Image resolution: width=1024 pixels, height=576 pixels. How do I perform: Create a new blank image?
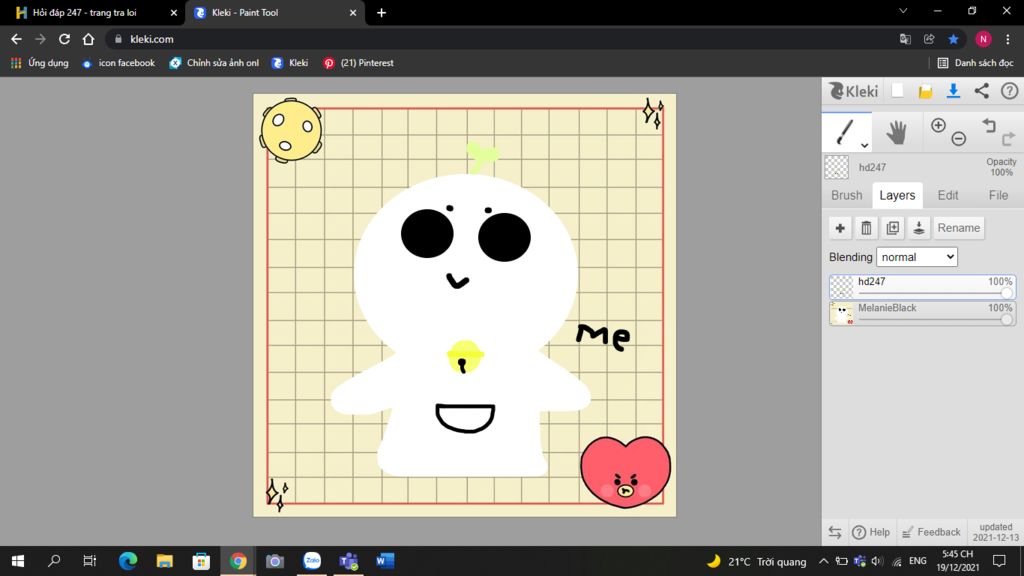coord(897,91)
